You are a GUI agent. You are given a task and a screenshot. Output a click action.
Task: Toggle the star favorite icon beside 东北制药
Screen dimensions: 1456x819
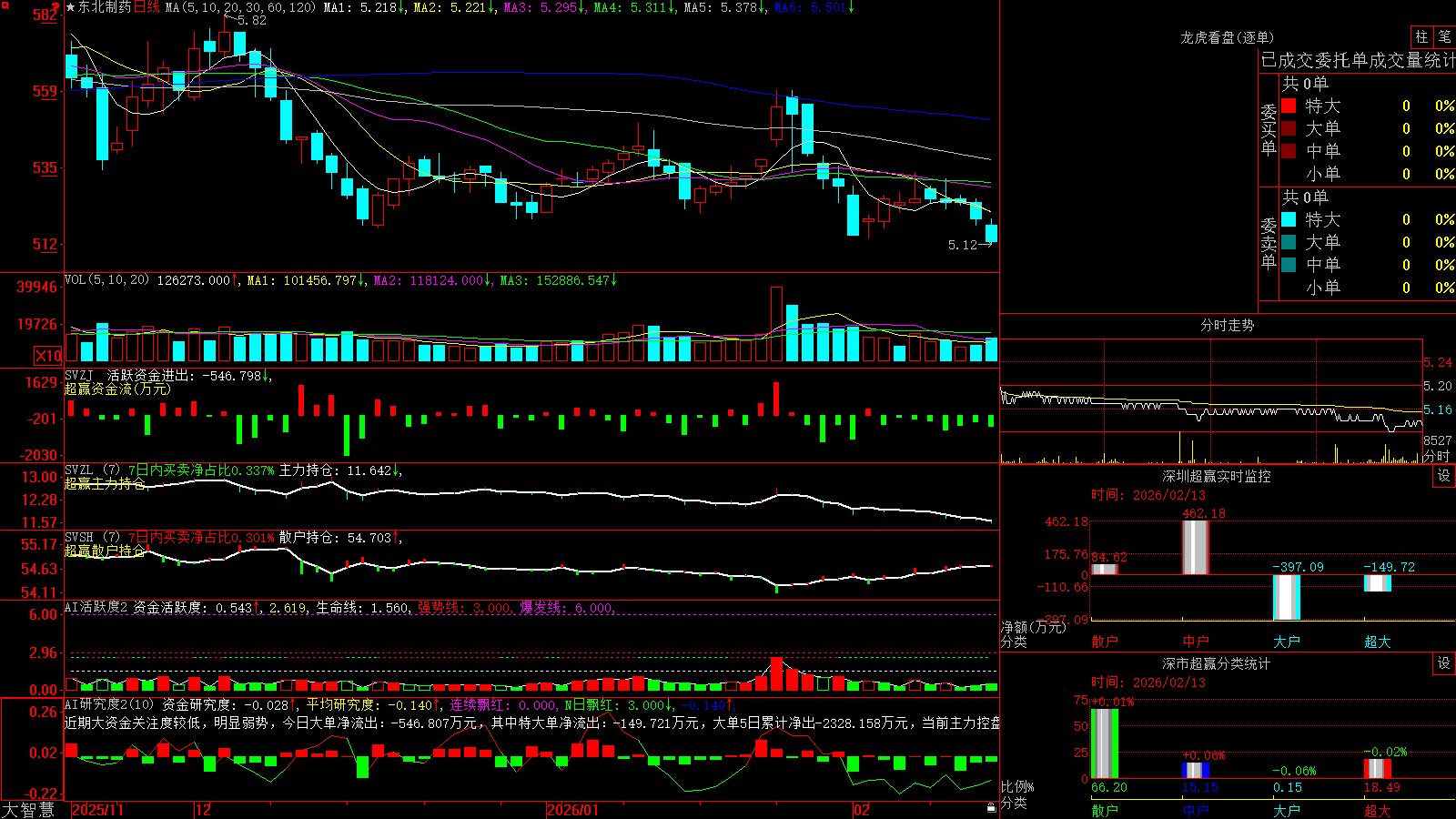pyautogui.click(x=71, y=7)
